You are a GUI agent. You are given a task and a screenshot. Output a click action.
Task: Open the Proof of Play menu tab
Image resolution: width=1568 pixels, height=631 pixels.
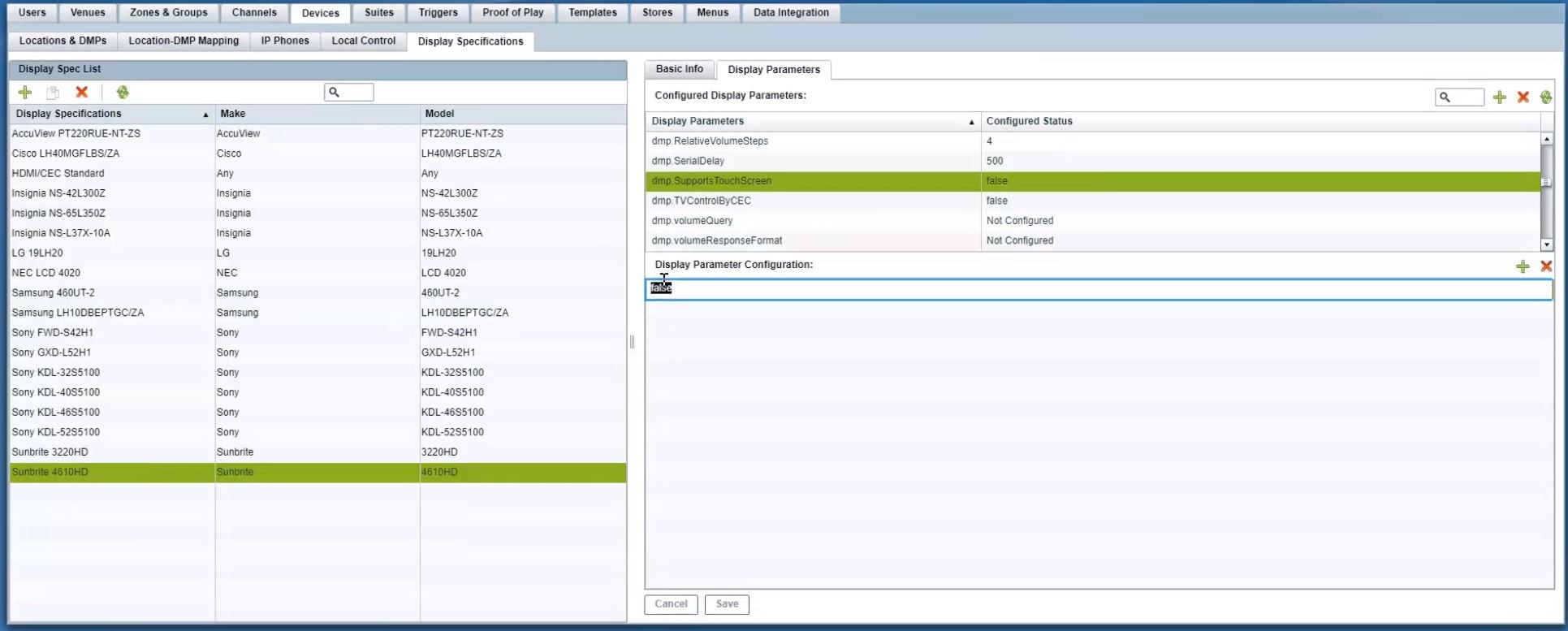(x=512, y=12)
